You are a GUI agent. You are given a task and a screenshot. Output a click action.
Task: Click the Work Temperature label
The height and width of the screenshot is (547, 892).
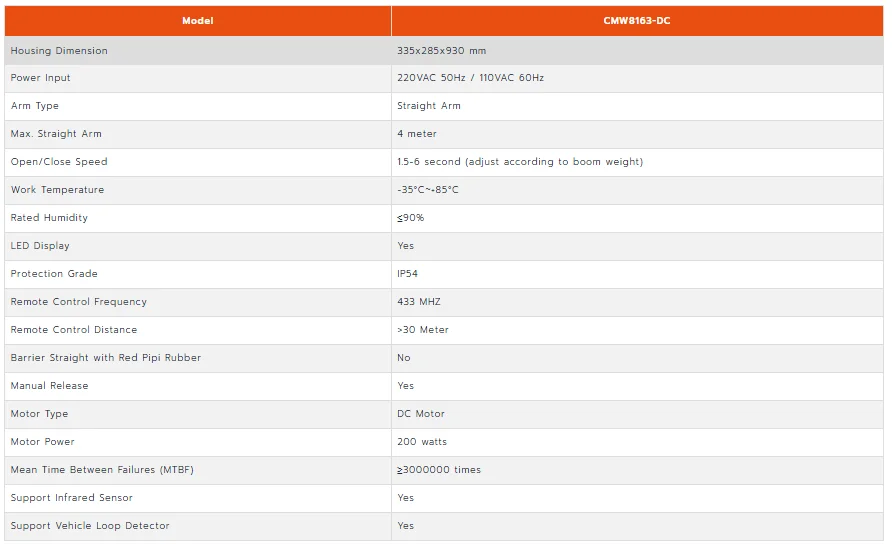pos(57,190)
